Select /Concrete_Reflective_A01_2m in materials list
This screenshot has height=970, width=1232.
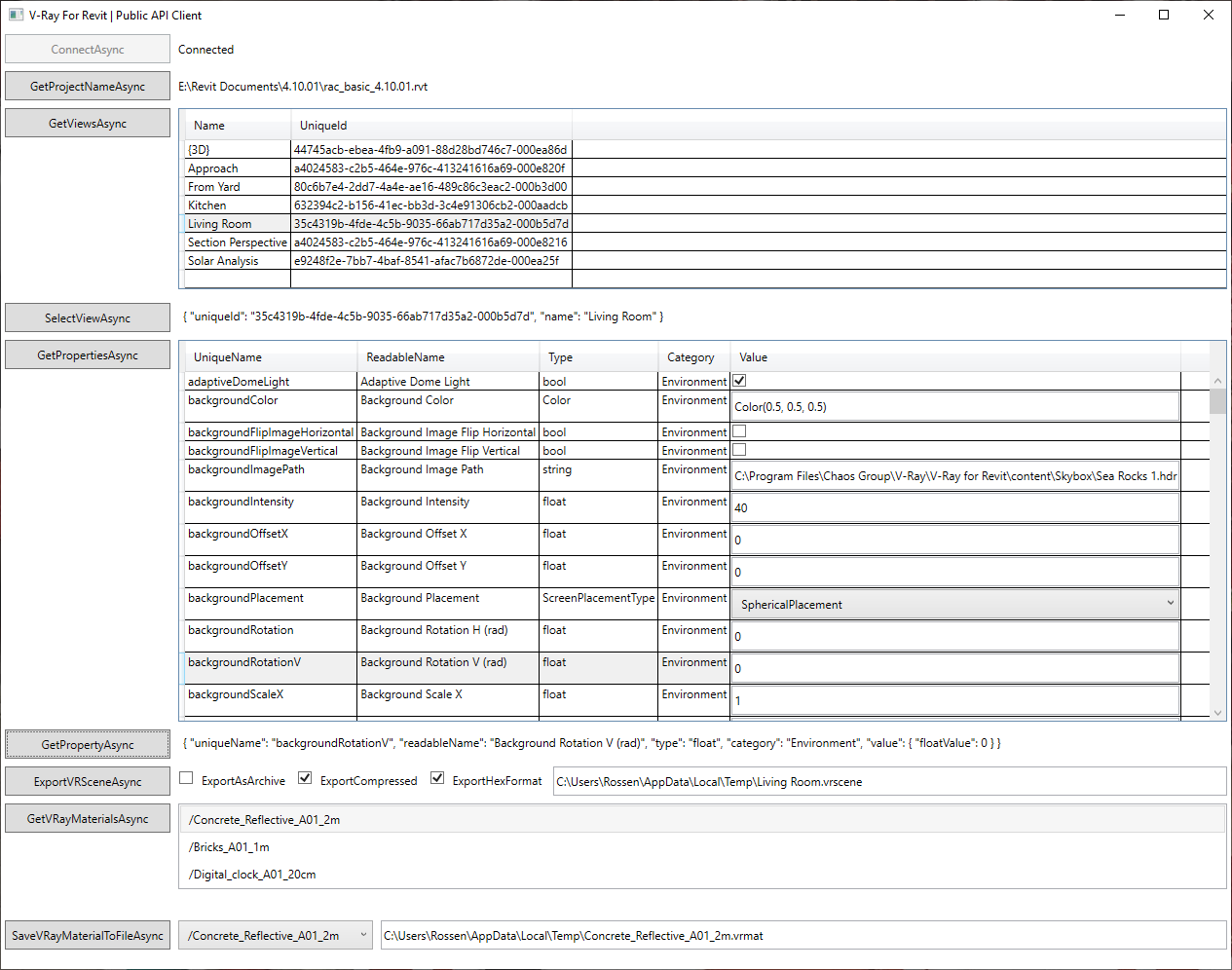(x=702, y=820)
